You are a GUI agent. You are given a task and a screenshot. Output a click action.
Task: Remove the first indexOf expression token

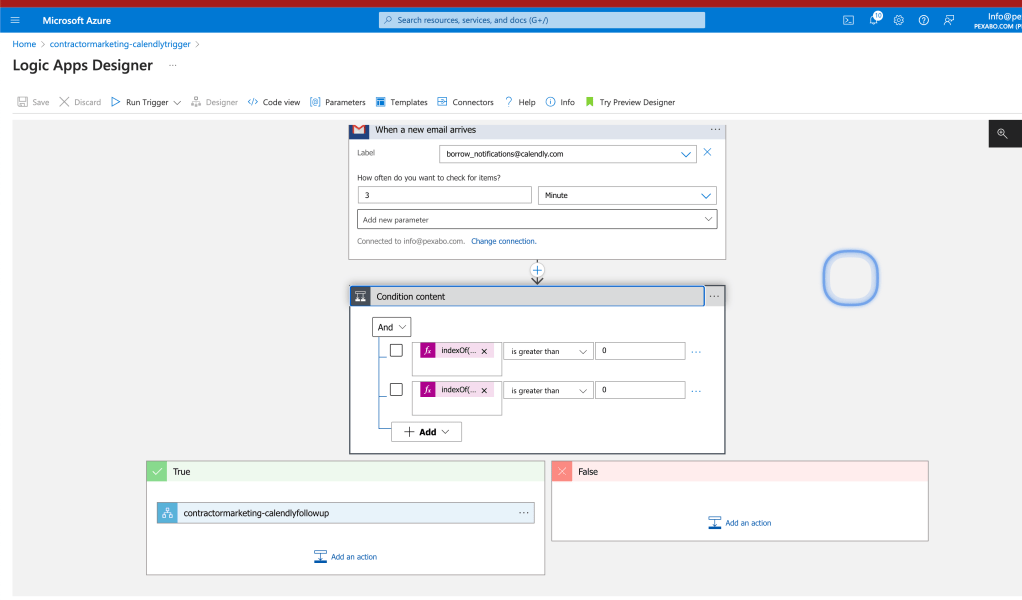pos(484,351)
